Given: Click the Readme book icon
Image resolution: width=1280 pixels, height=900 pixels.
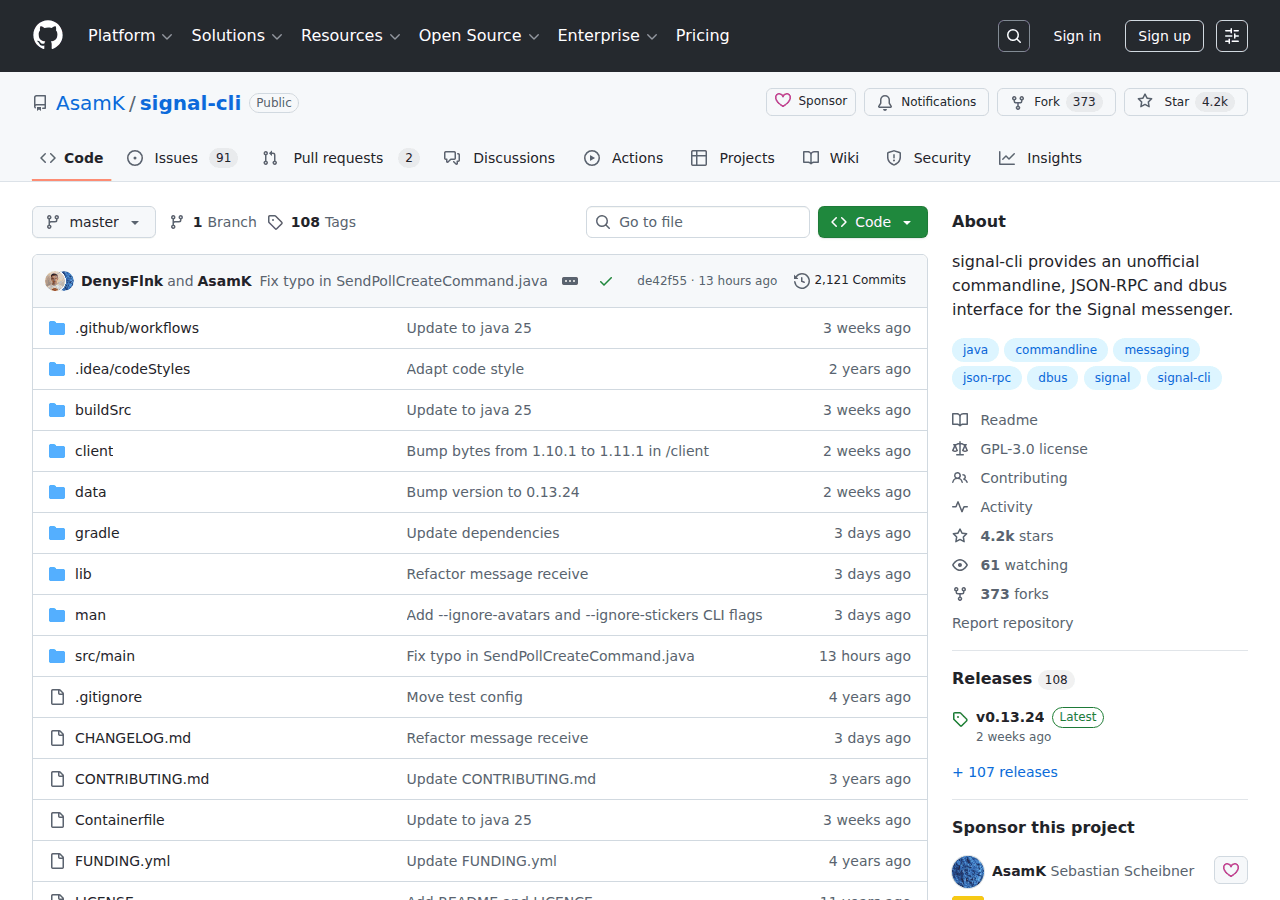Looking at the screenshot, I should tap(960, 419).
